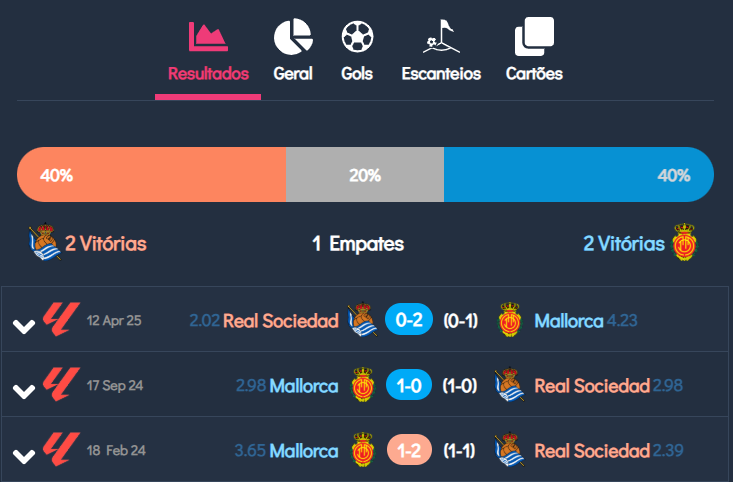Expand the 17 Sep 24 match row
Viewport: 733px width, 482px height.
[23, 391]
